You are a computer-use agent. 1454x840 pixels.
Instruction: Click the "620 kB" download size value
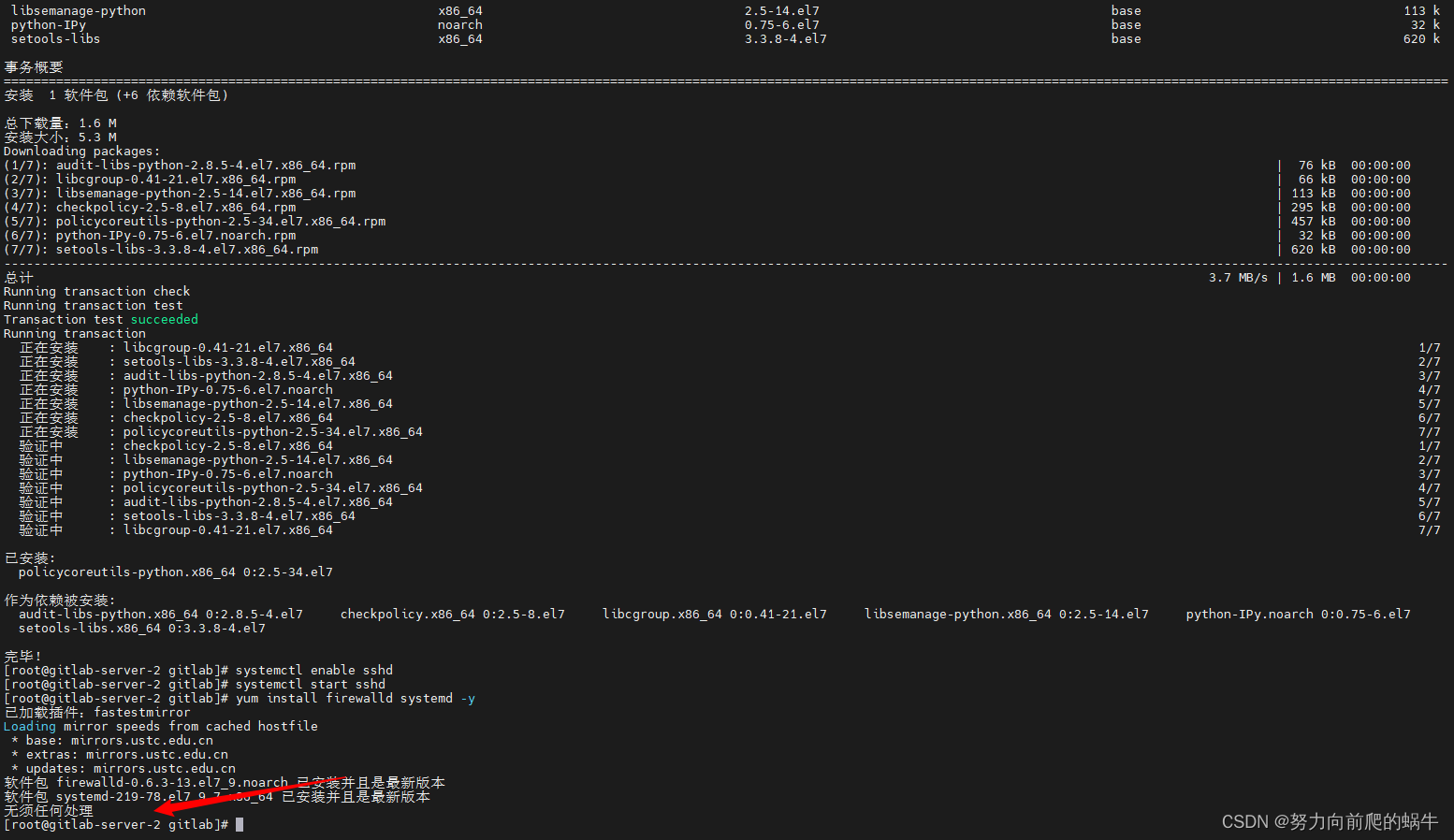(1314, 250)
